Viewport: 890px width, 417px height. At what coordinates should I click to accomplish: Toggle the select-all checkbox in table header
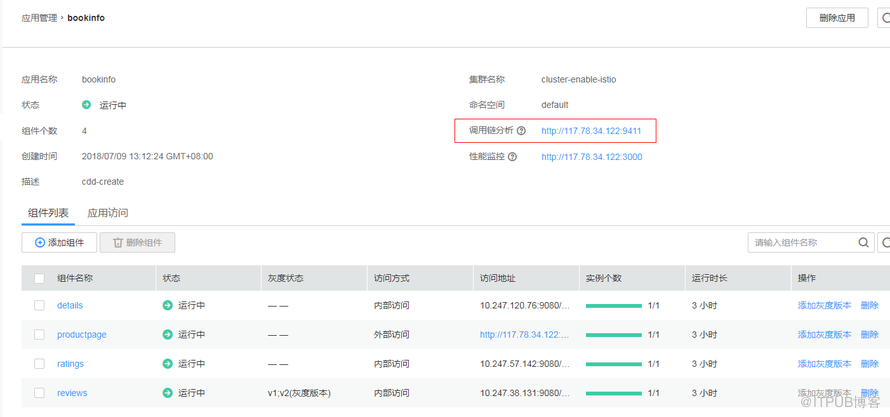pos(39,279)
